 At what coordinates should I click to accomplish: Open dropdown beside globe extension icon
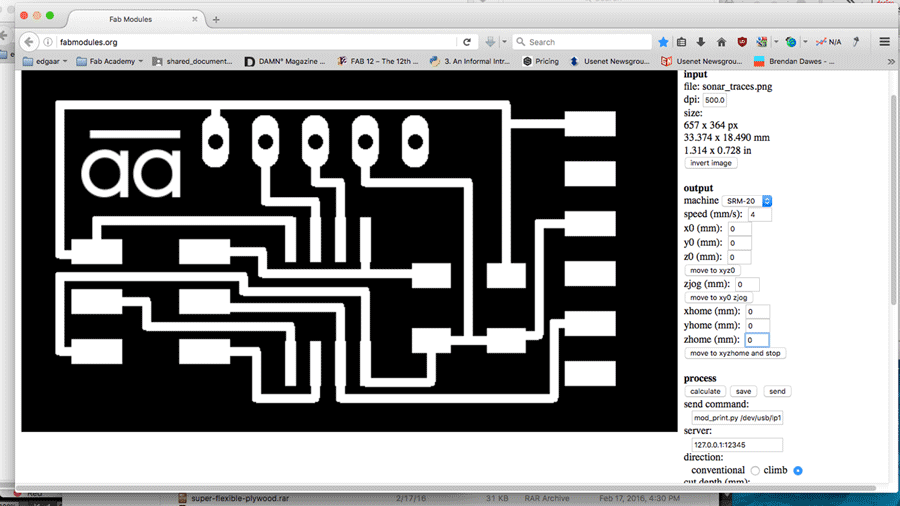805,42
